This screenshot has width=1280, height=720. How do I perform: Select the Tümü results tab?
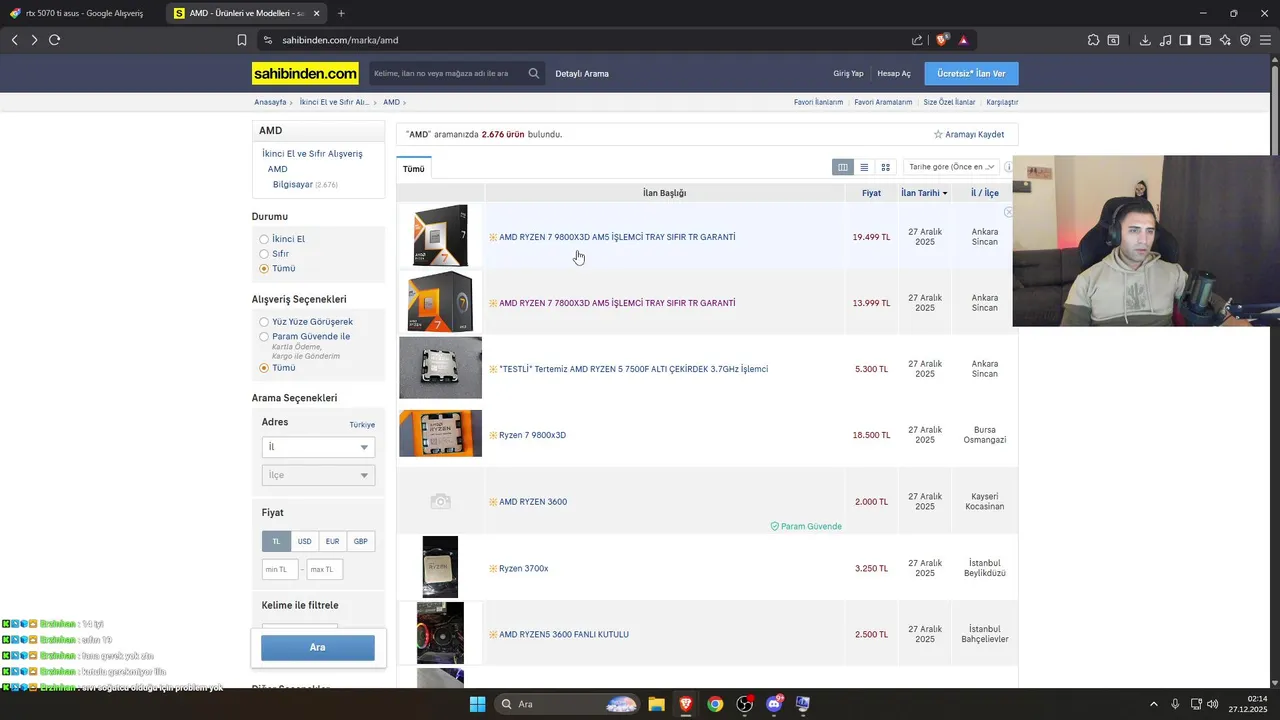click(414, 169)
